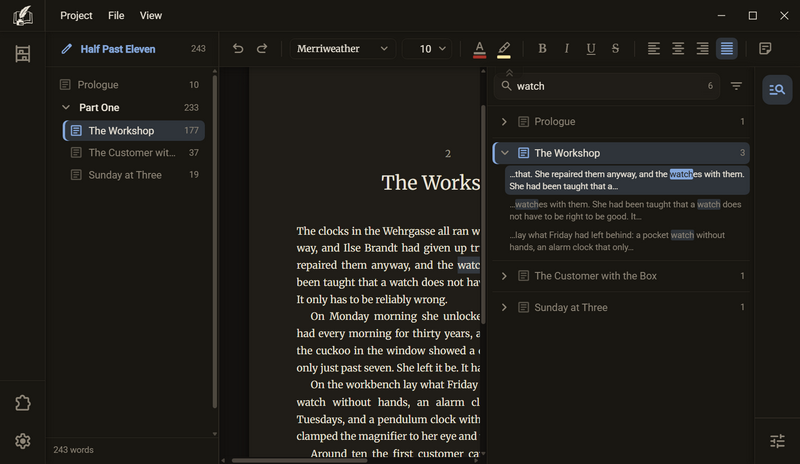The height and width of the screenshot is (464, 800).
Task: Click the pencil icon beside Half Past Eleven
Action: click(x=66, y=49)
